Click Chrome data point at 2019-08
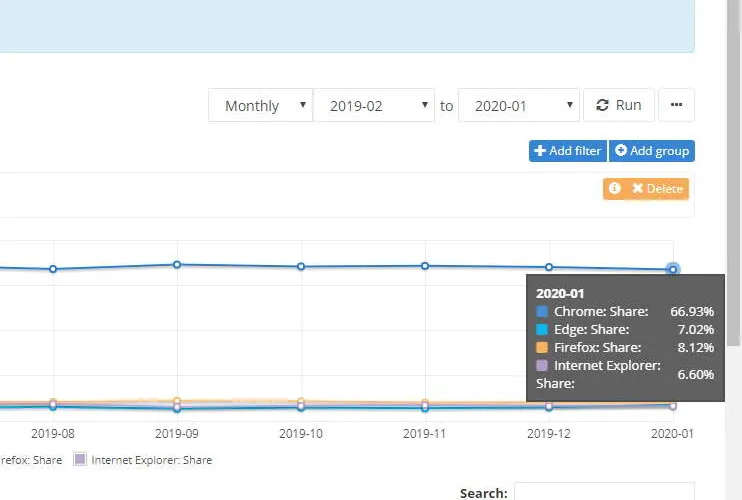742x500 pixels. [53, 268]
